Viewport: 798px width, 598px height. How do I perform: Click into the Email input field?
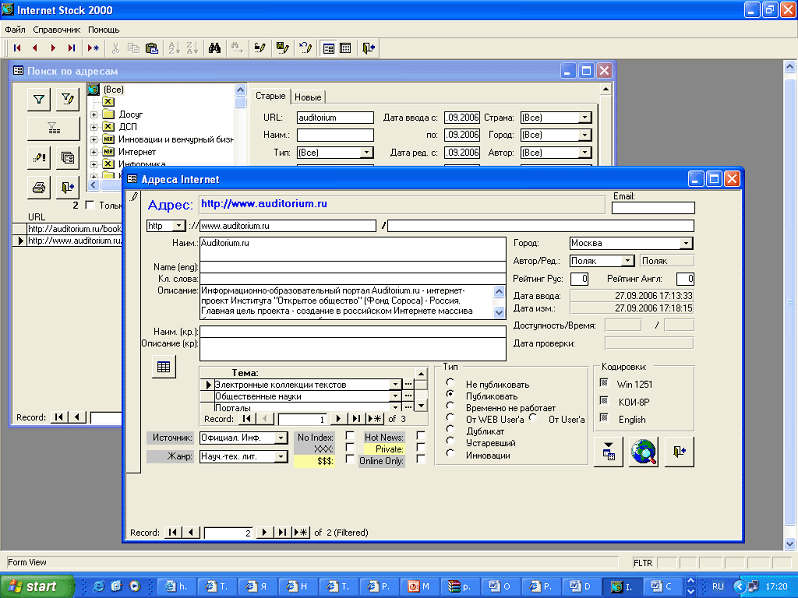coord(652,208)
